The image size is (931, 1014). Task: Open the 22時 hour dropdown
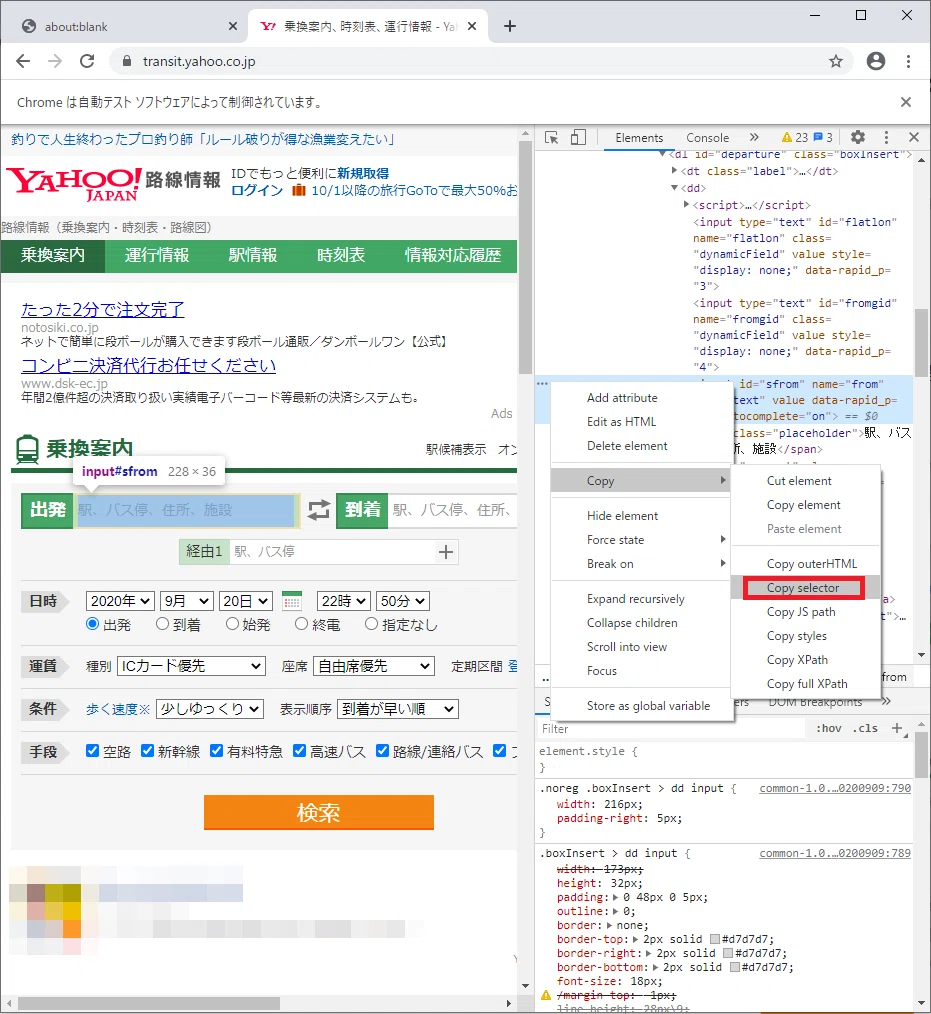pos(343,601)
